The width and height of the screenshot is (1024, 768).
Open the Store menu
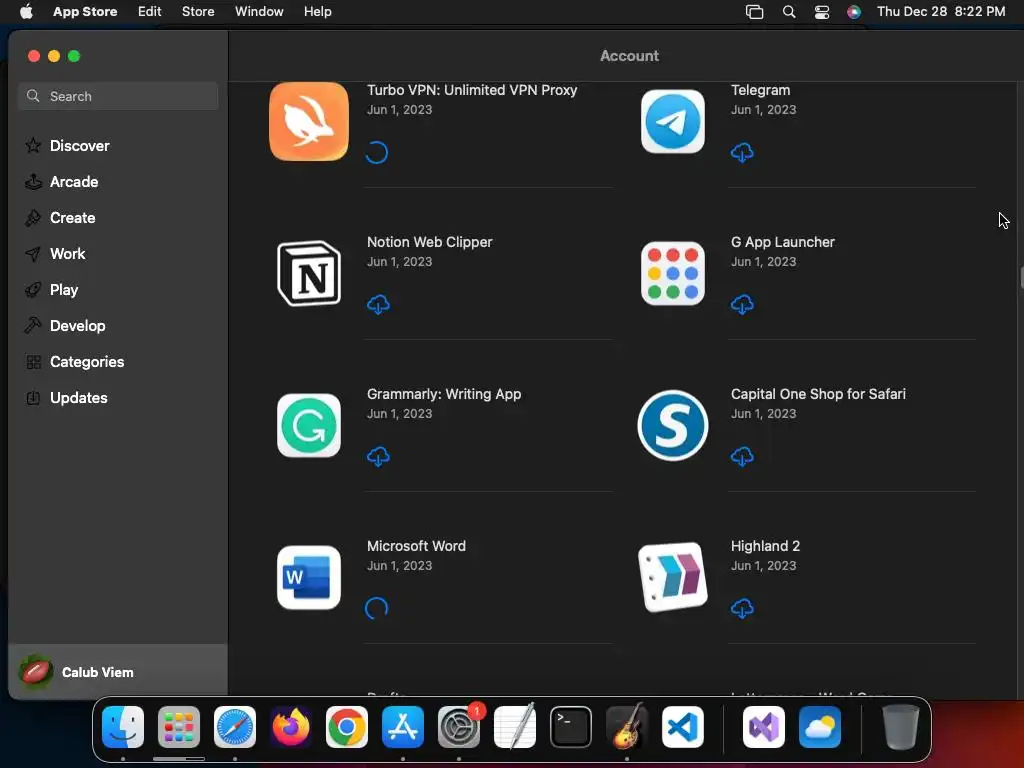tap(198, 12)
